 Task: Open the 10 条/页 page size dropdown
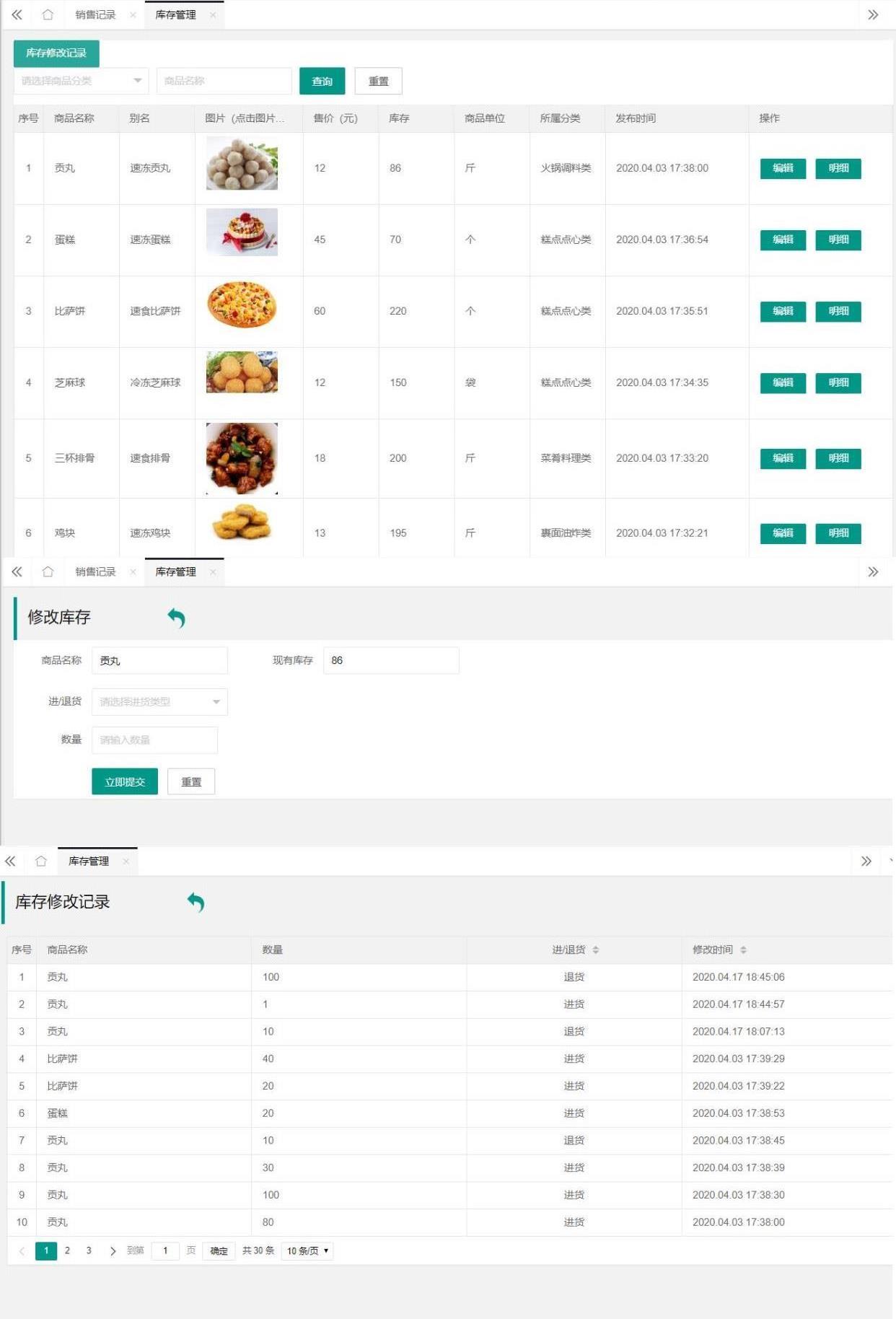(x=307, y=1250)
